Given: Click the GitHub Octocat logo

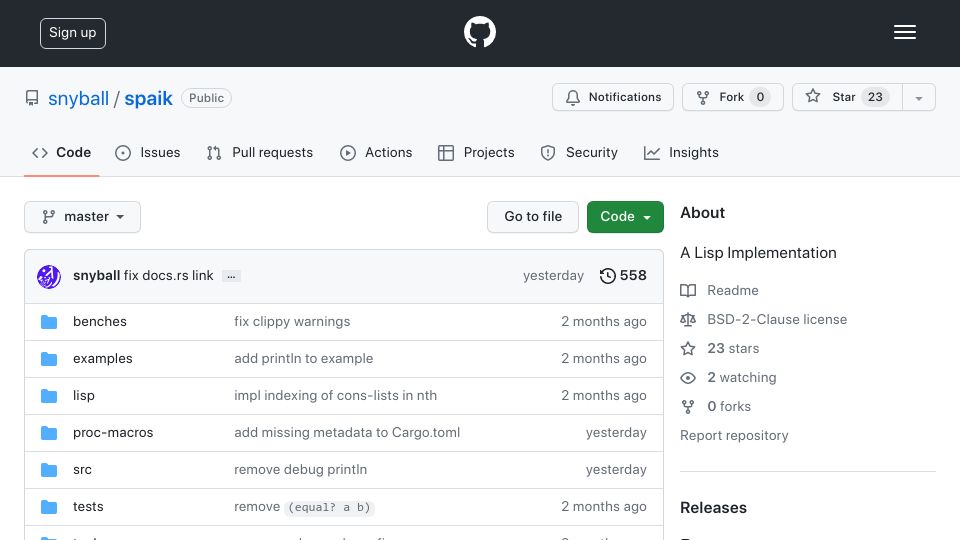Looking at the screenshot, I should (479, 32).
